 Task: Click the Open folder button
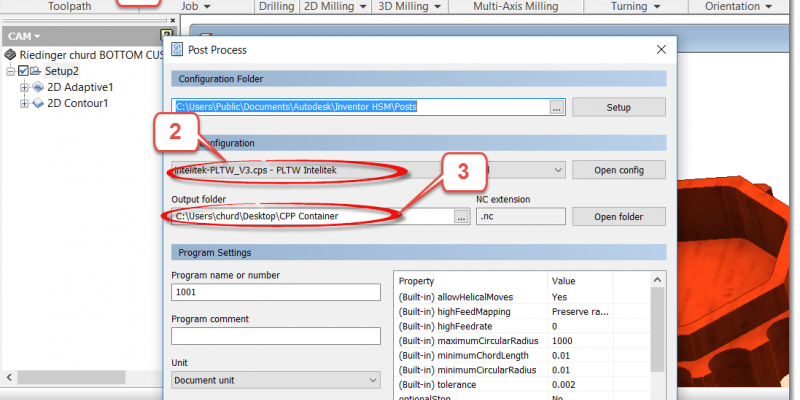pyautogui.click(x=617, y=216)
